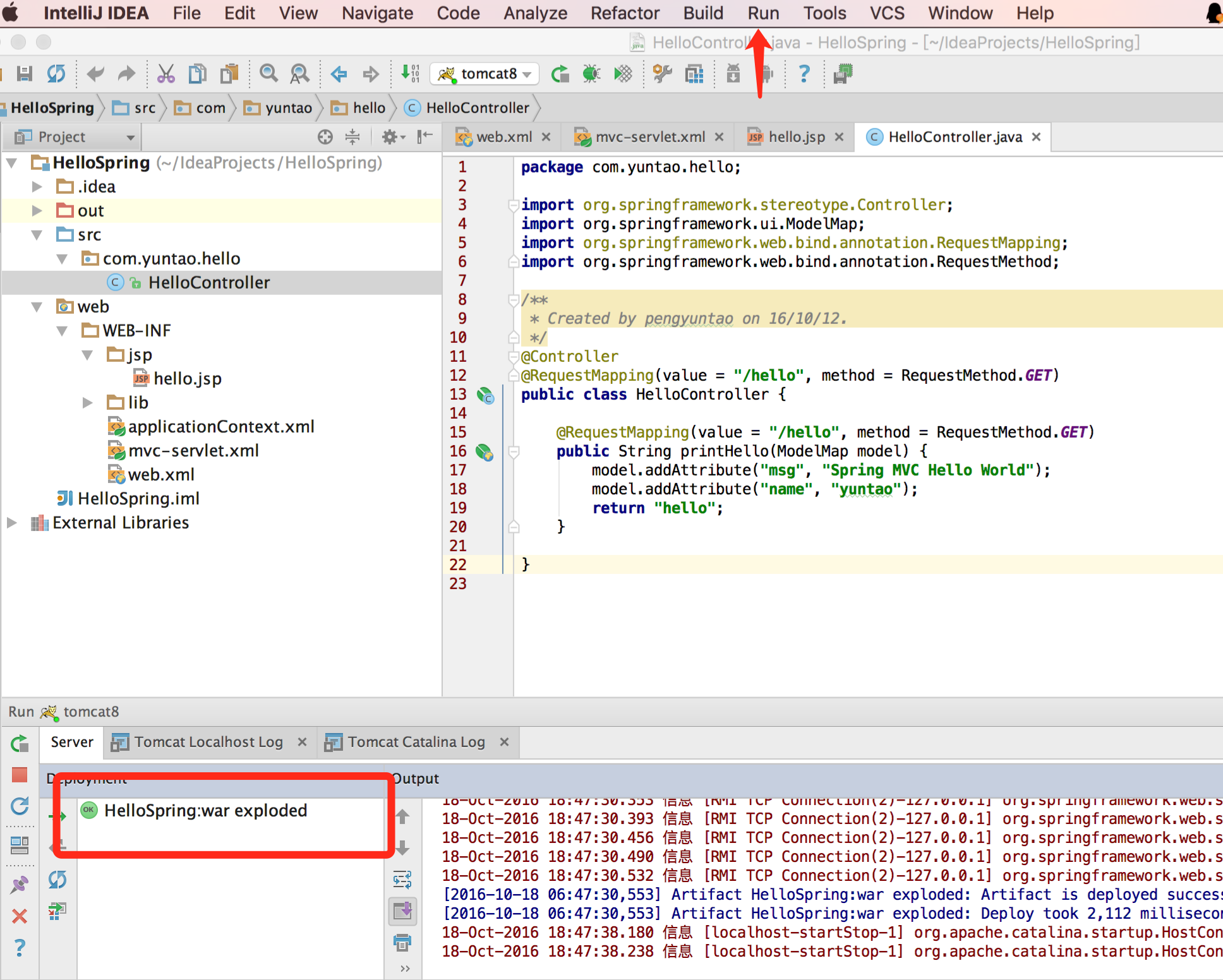Open the Run menu
The image size is (1223, 980).
click(763, 13)
